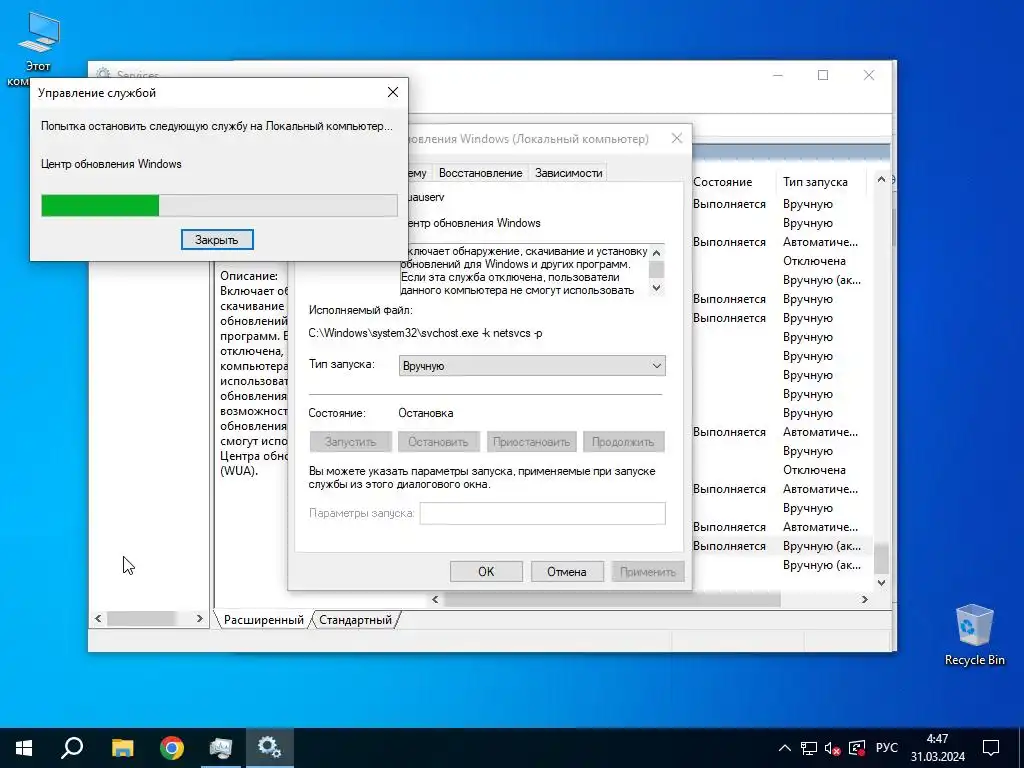Screen dimensions: 1024x768
Task: Click the Продолжить service button
Action: [x=623, y=442]
